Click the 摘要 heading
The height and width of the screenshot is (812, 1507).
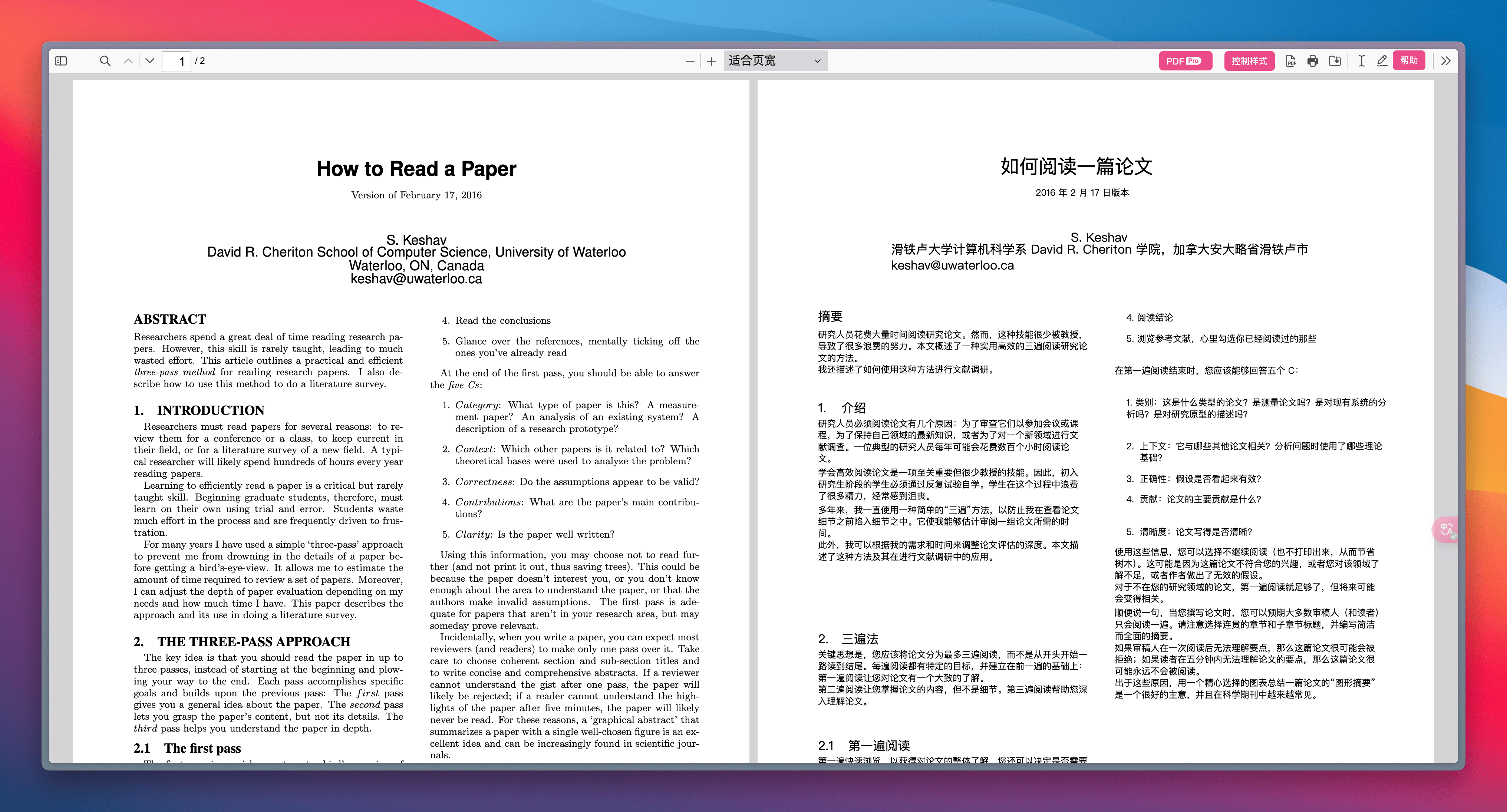coord(830,317)
